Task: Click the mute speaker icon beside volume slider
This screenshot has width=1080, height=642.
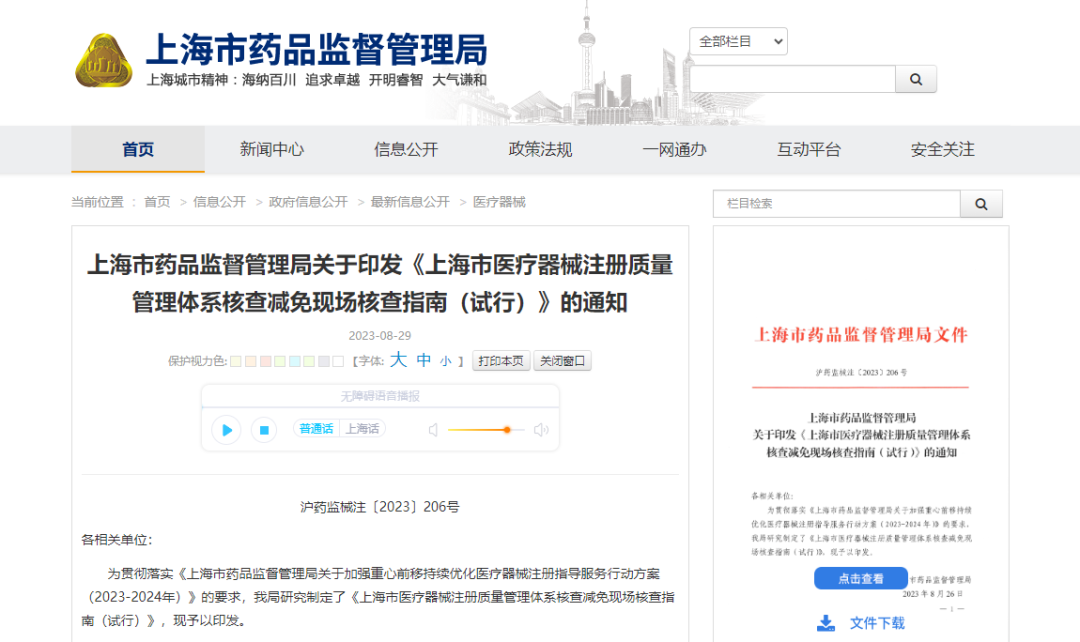Action: tap(433, 429)
